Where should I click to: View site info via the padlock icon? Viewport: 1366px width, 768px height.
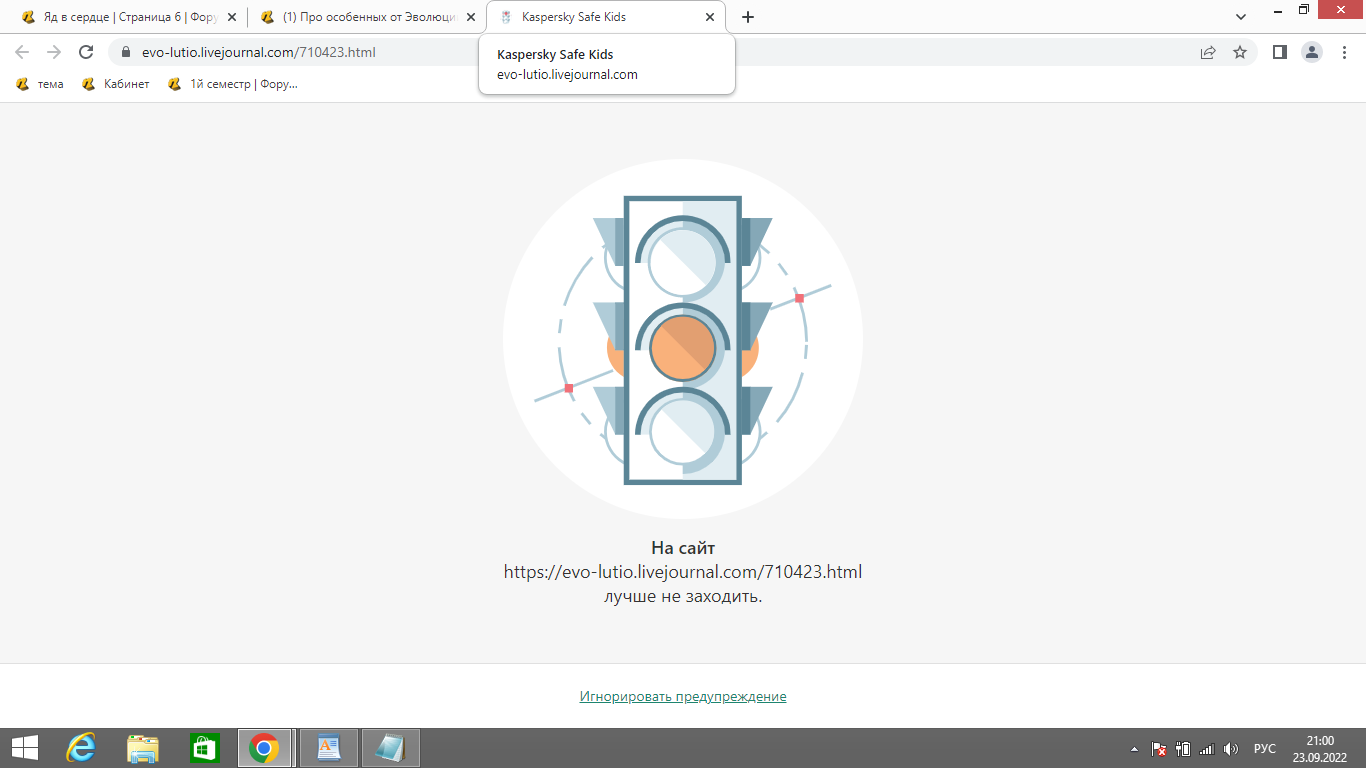126,52
